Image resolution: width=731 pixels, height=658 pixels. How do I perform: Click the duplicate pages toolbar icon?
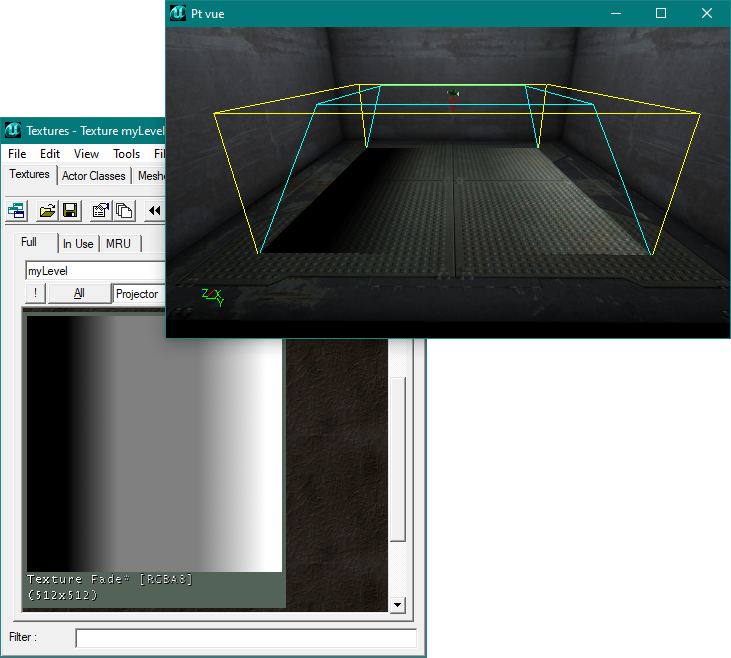click(124, 210)
